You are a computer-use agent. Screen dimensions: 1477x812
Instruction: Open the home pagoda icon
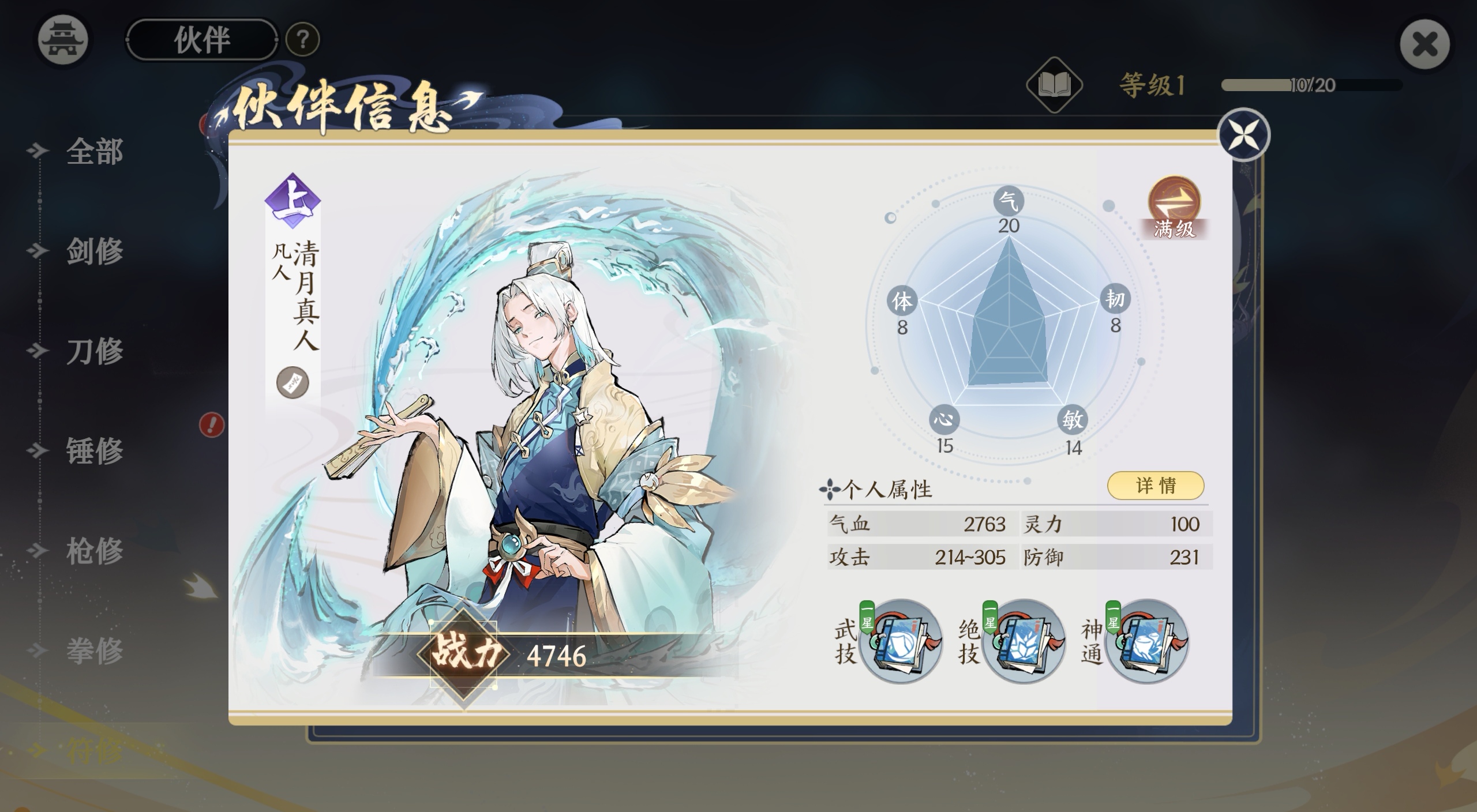click(63, 40)
